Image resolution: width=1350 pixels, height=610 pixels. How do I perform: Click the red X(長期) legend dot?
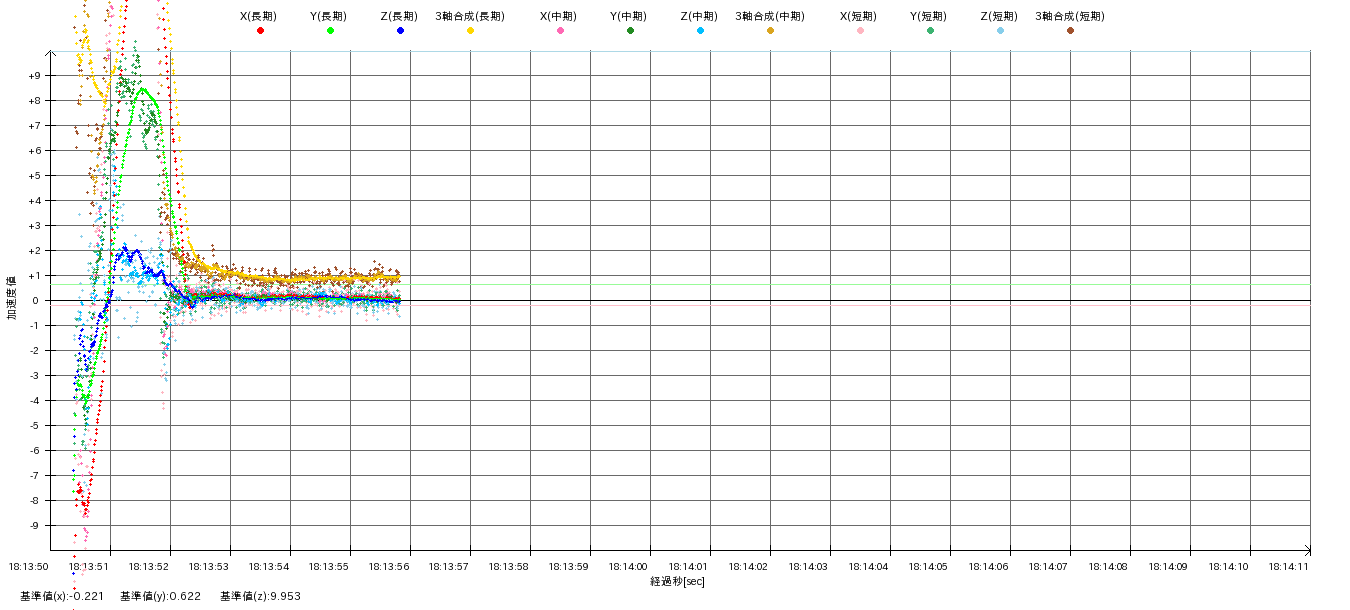click(260, 31)
